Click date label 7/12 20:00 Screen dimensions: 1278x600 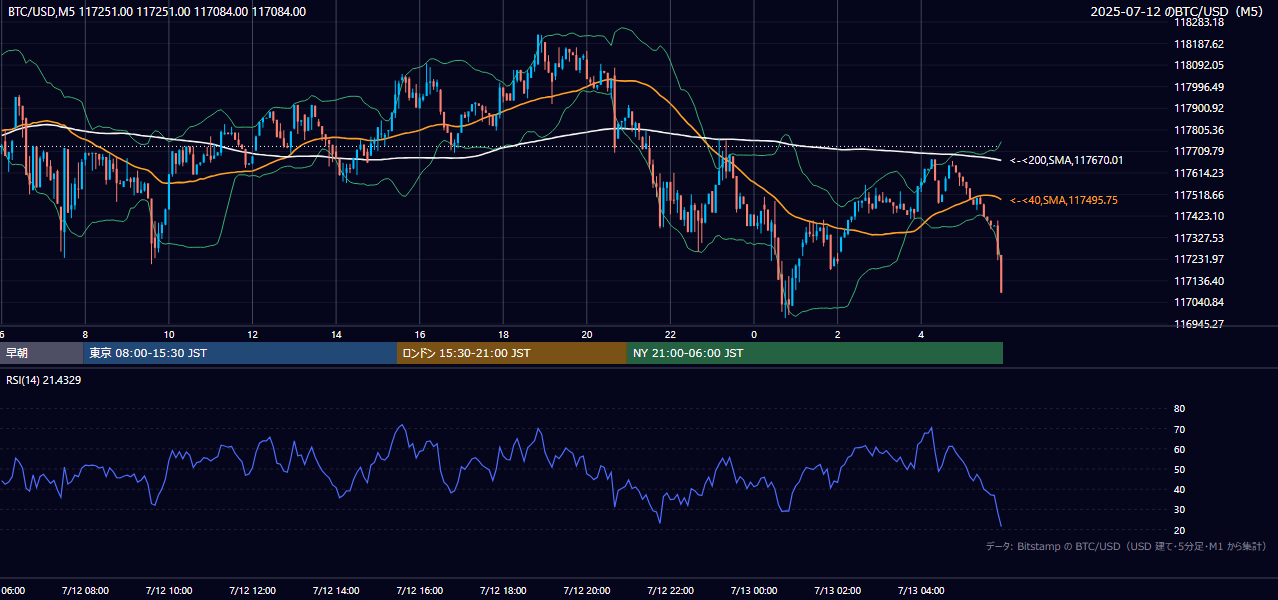pos(587,591)
